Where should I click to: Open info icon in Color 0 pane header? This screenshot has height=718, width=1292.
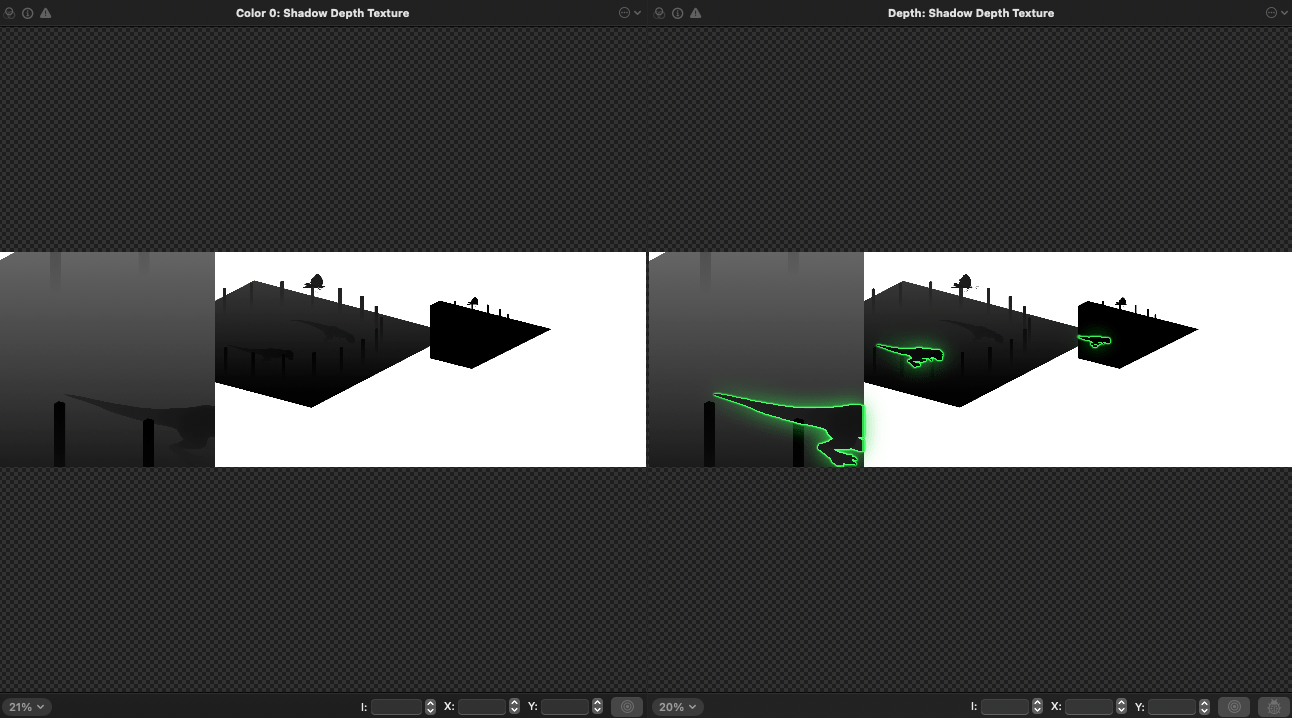28,13
